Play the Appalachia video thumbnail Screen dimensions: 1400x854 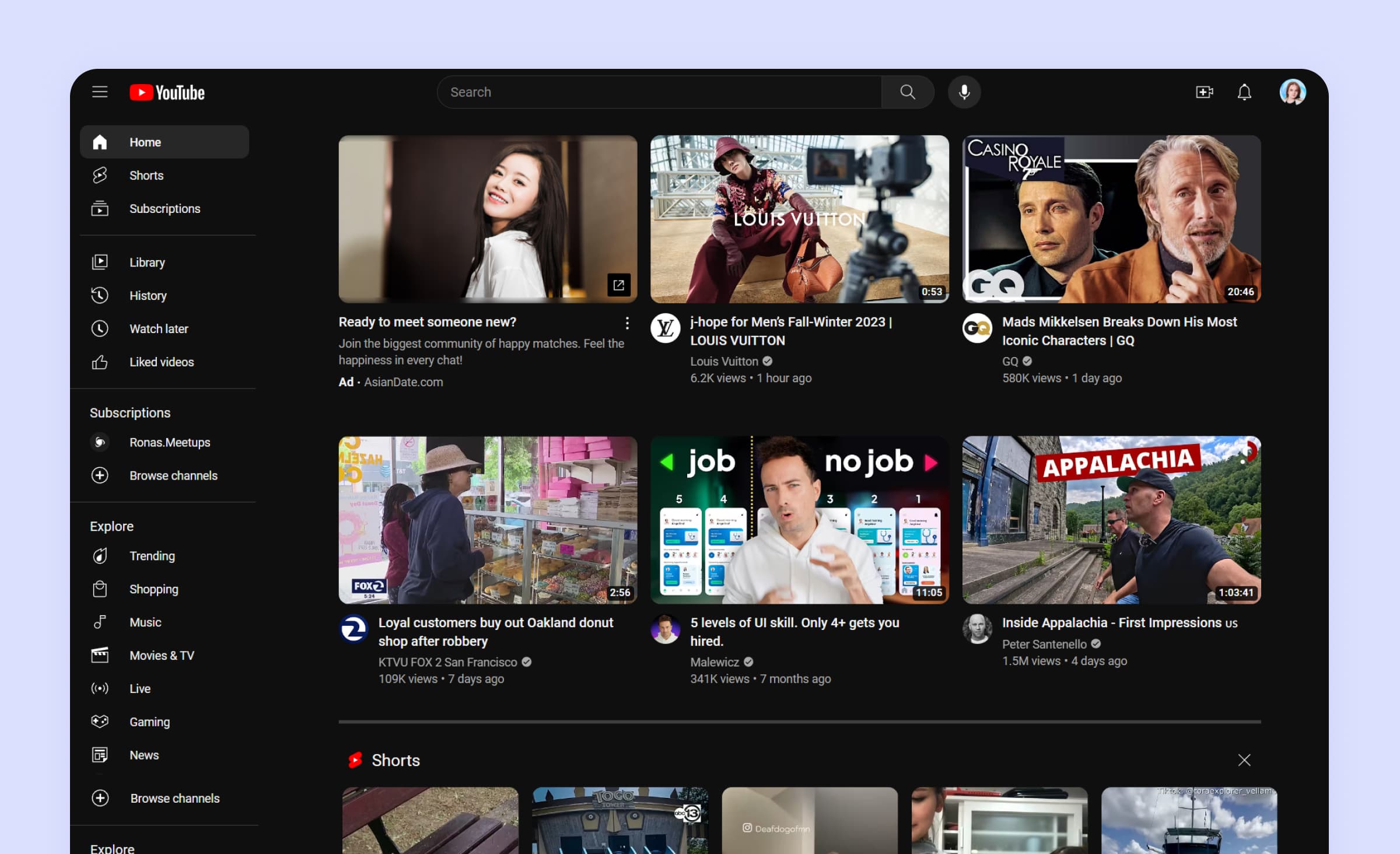1111,520
